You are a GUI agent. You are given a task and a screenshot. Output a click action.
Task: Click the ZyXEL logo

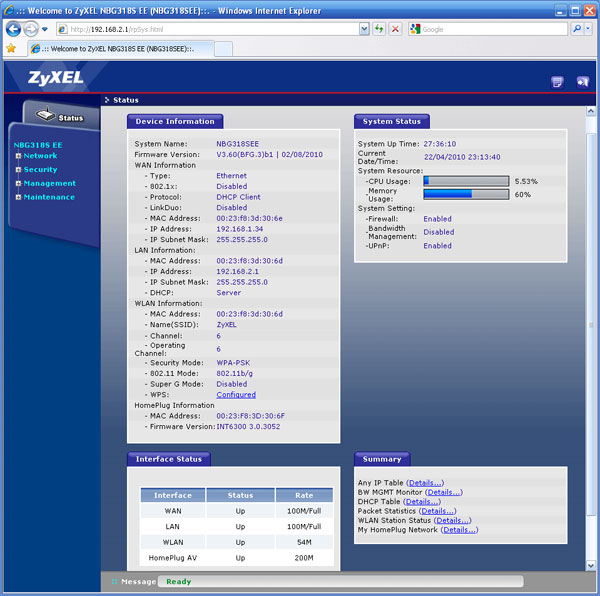tap(55, 78)
